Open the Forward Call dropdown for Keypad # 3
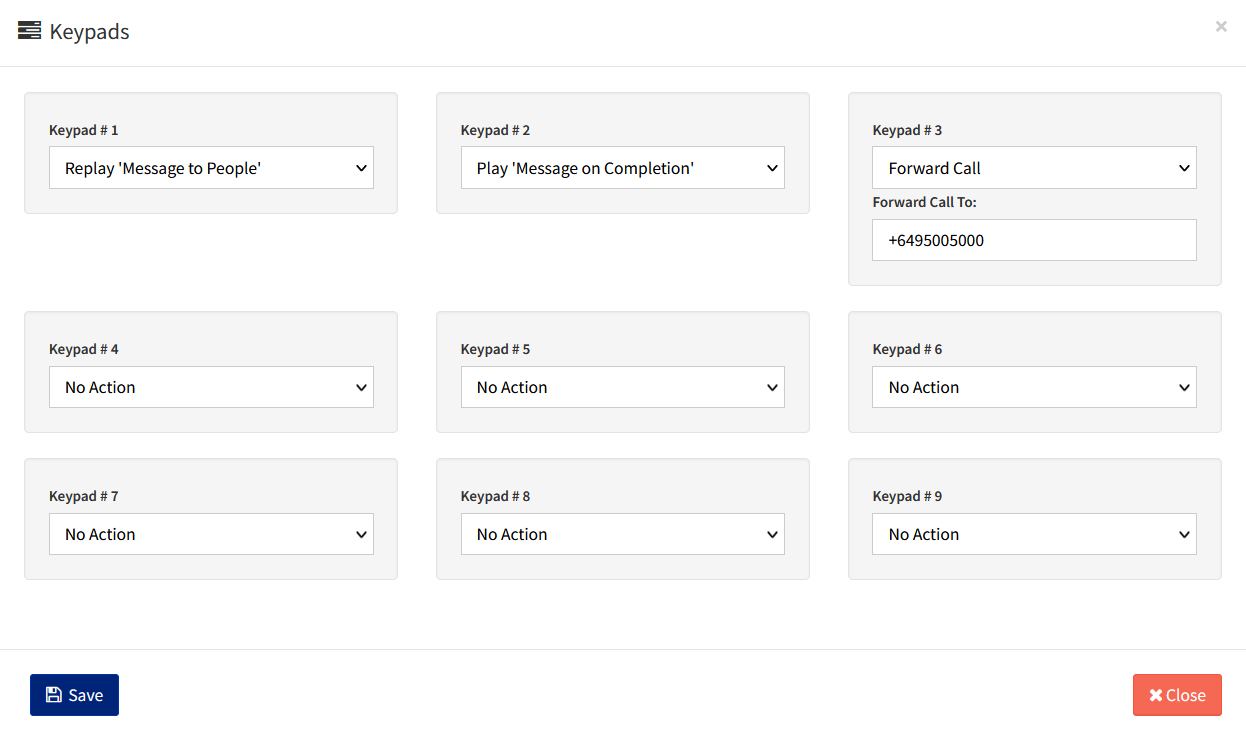 click(x=1034, y=167)
